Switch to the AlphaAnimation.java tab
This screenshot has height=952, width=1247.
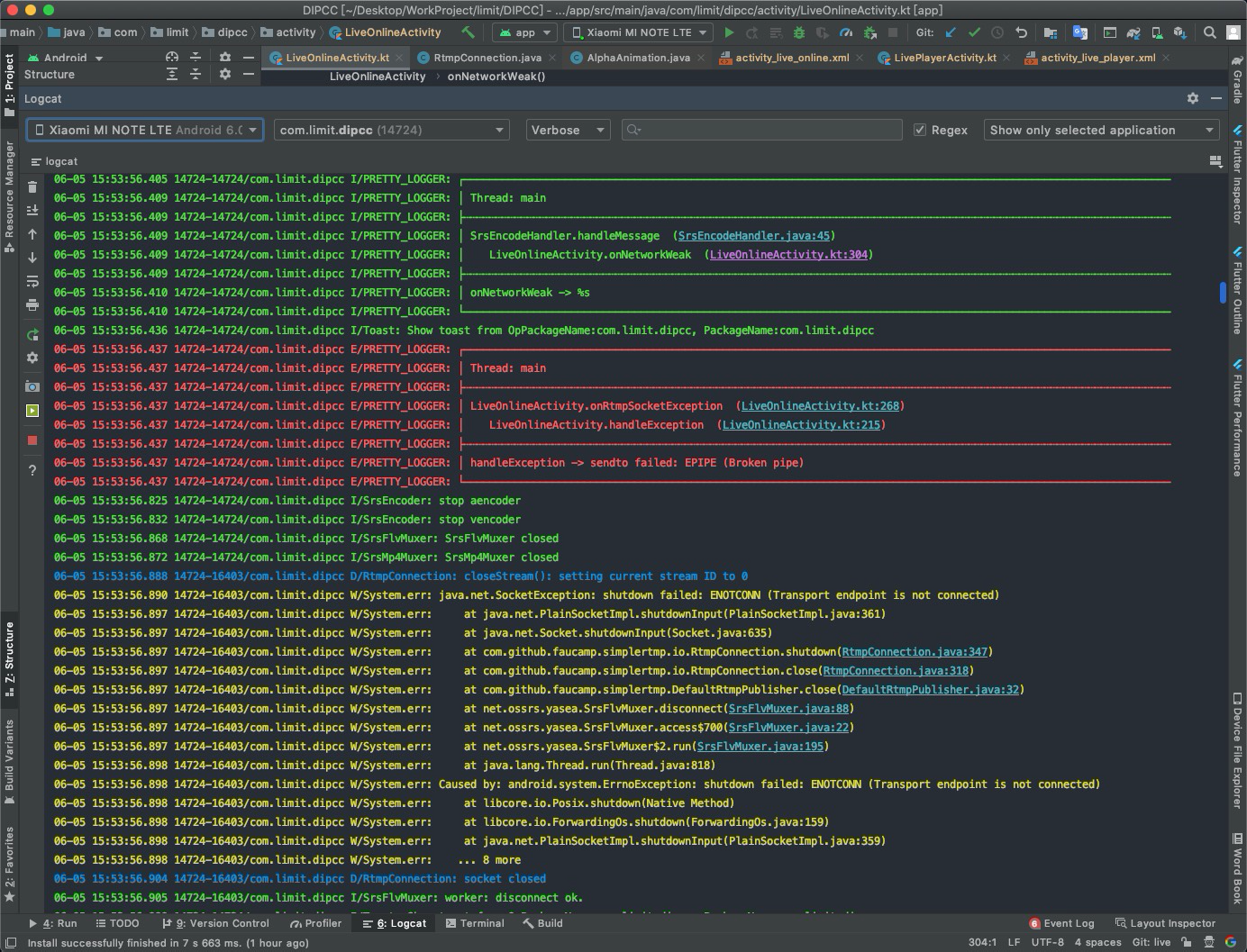pyautogui.click(x=638, y=58)
